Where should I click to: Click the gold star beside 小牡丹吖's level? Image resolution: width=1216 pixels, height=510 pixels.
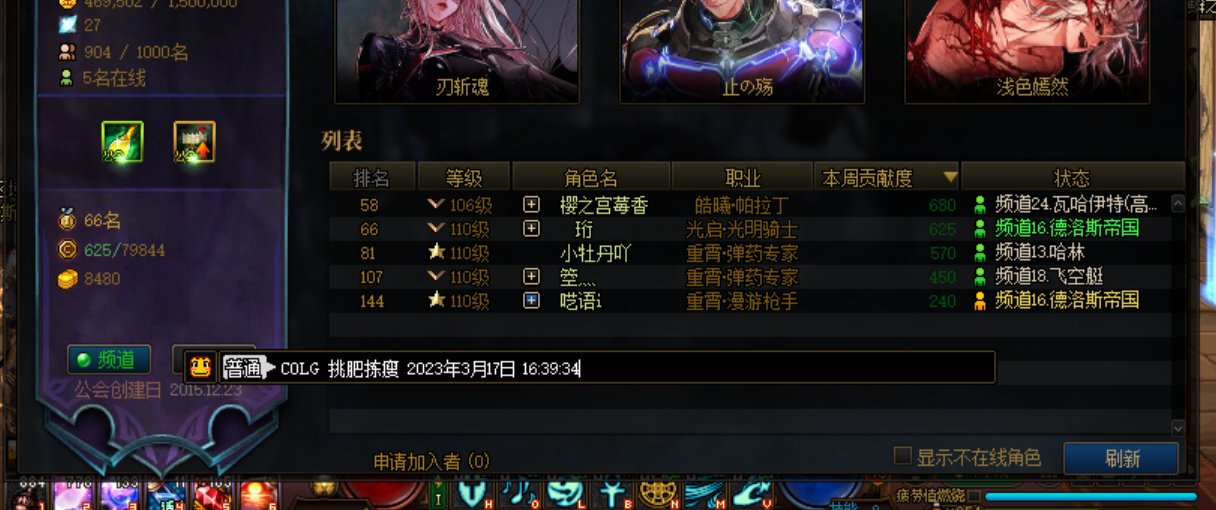tap(436, 253)
